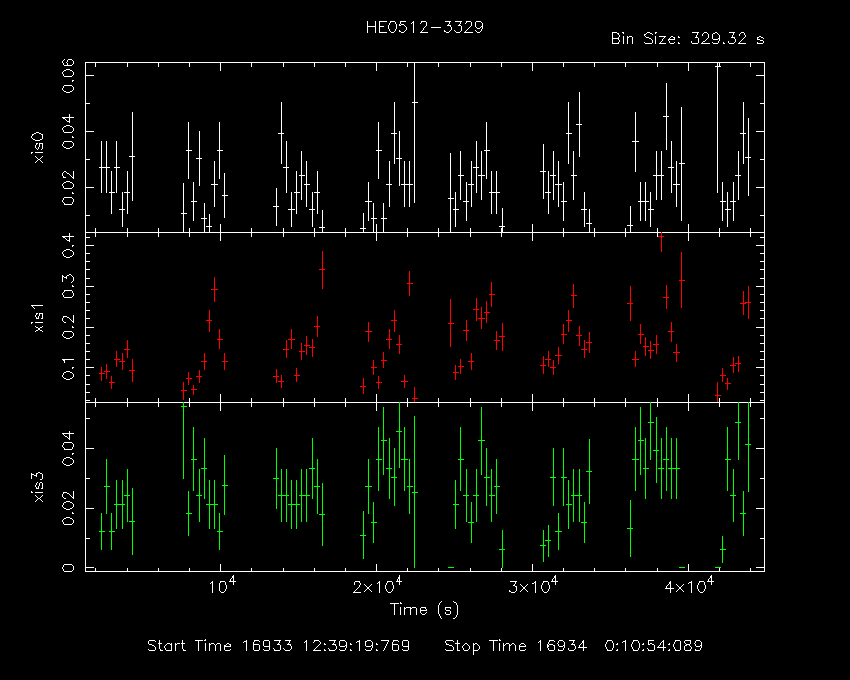Click the Stop Time 16934 0:10:54:089 text
This screenshot has height=680, width=850.
[574, 646]
